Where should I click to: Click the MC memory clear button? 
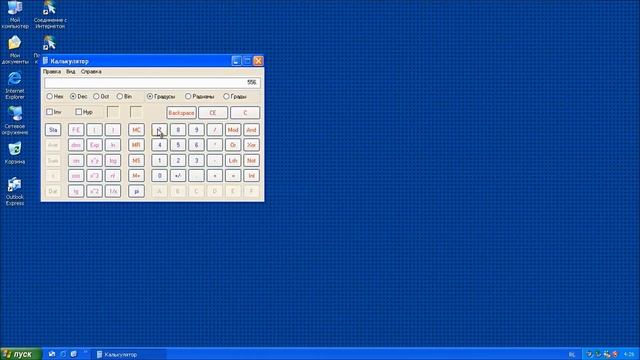tap(136, 130)
